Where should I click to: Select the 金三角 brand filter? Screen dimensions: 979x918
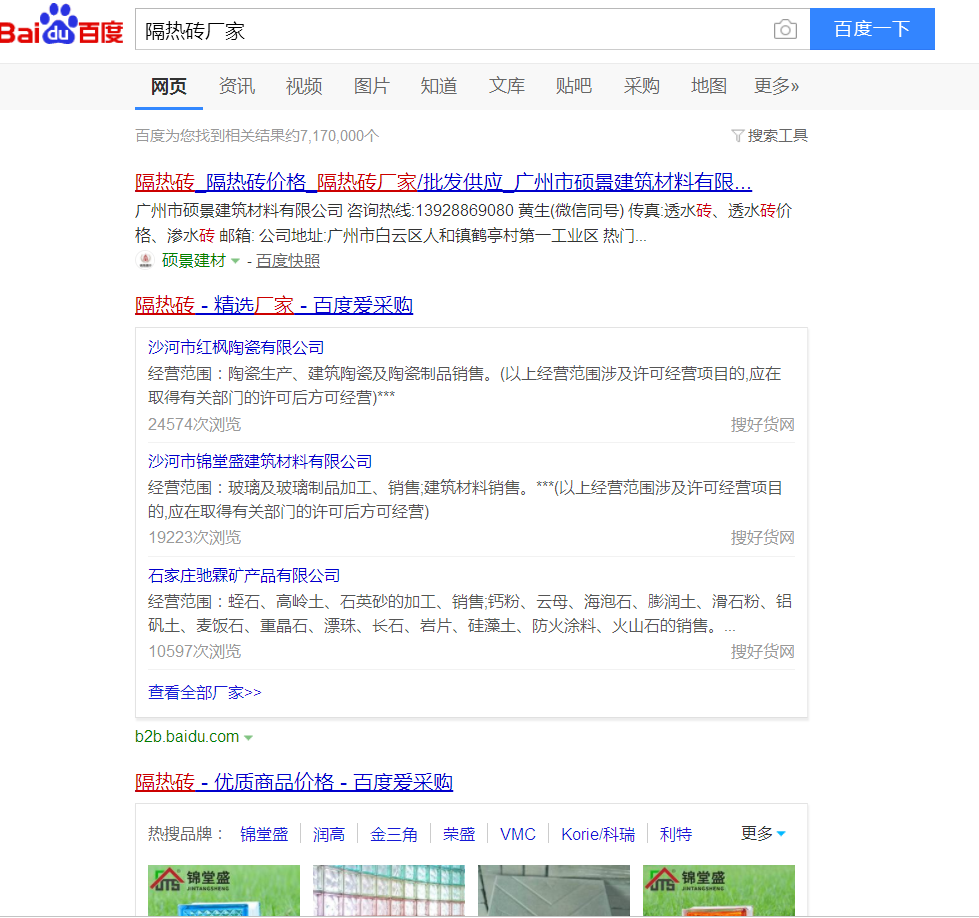point(394,834)
